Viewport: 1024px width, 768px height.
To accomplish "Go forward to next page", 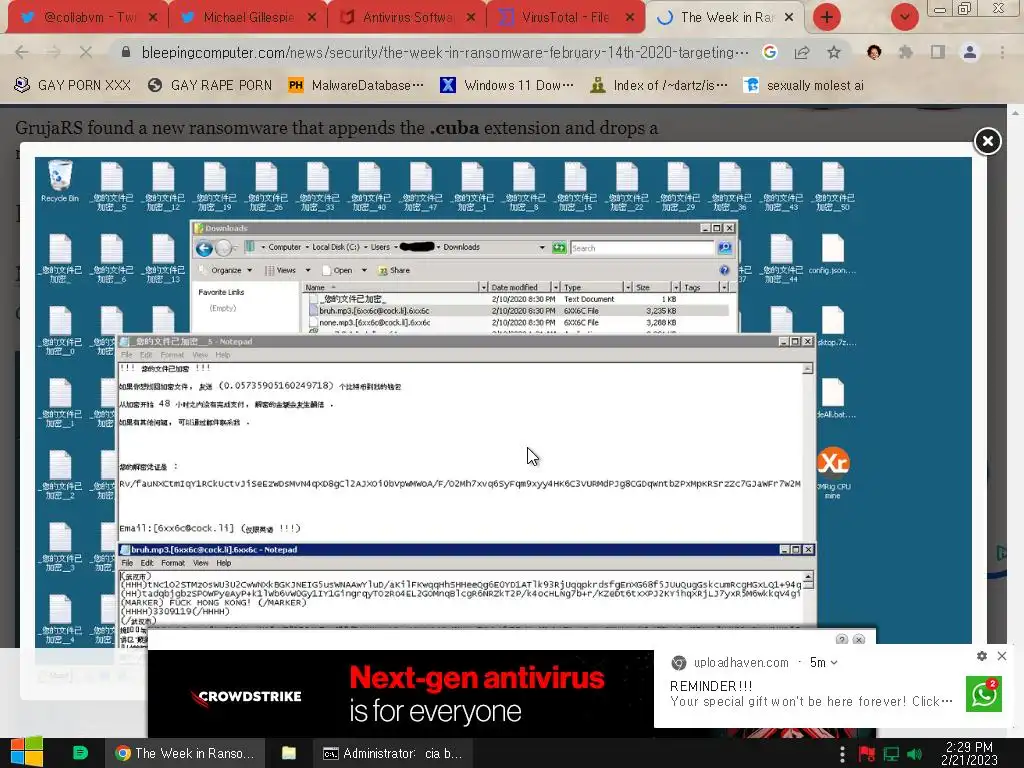I will click(x=54, y=52).
